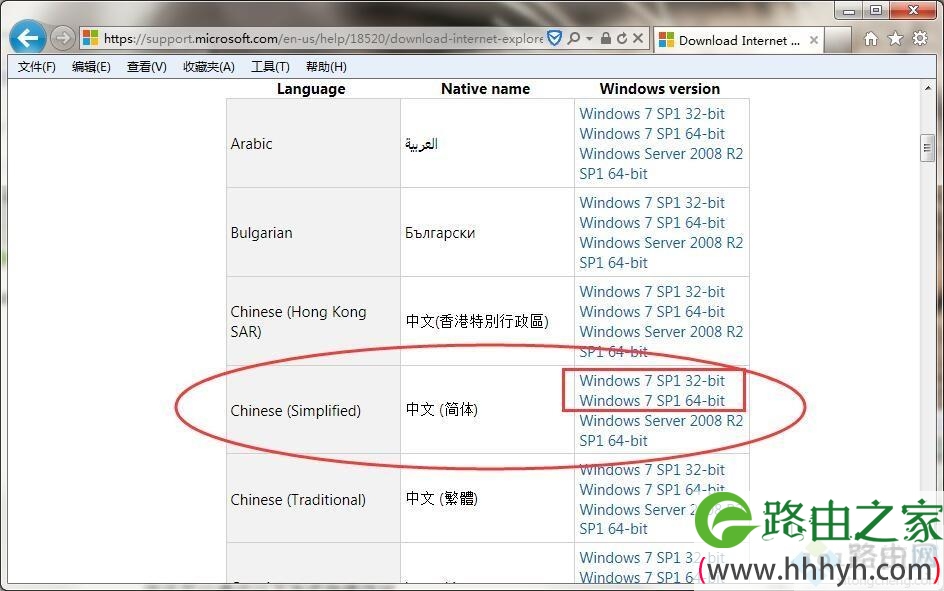Viewport: 944px width, 591px height.
Task: Click Chinese Traditional Windows 7 SP1 32-bit link
Action: pyautogui.click(x=652, y=470)
